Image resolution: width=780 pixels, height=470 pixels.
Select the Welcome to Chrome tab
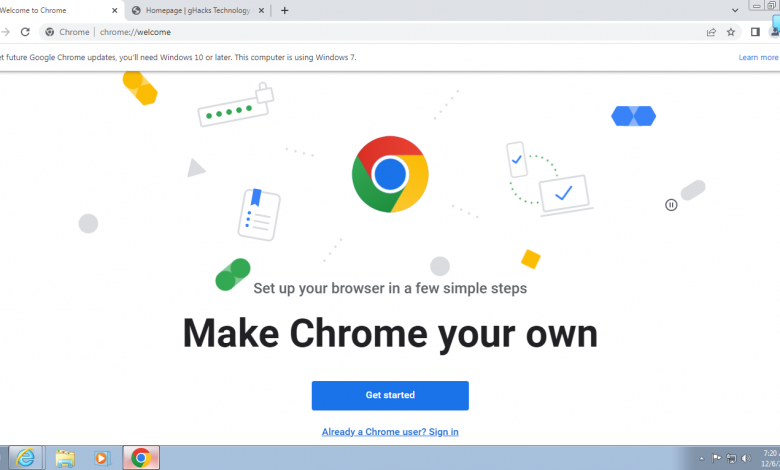[x=55, y=10]
